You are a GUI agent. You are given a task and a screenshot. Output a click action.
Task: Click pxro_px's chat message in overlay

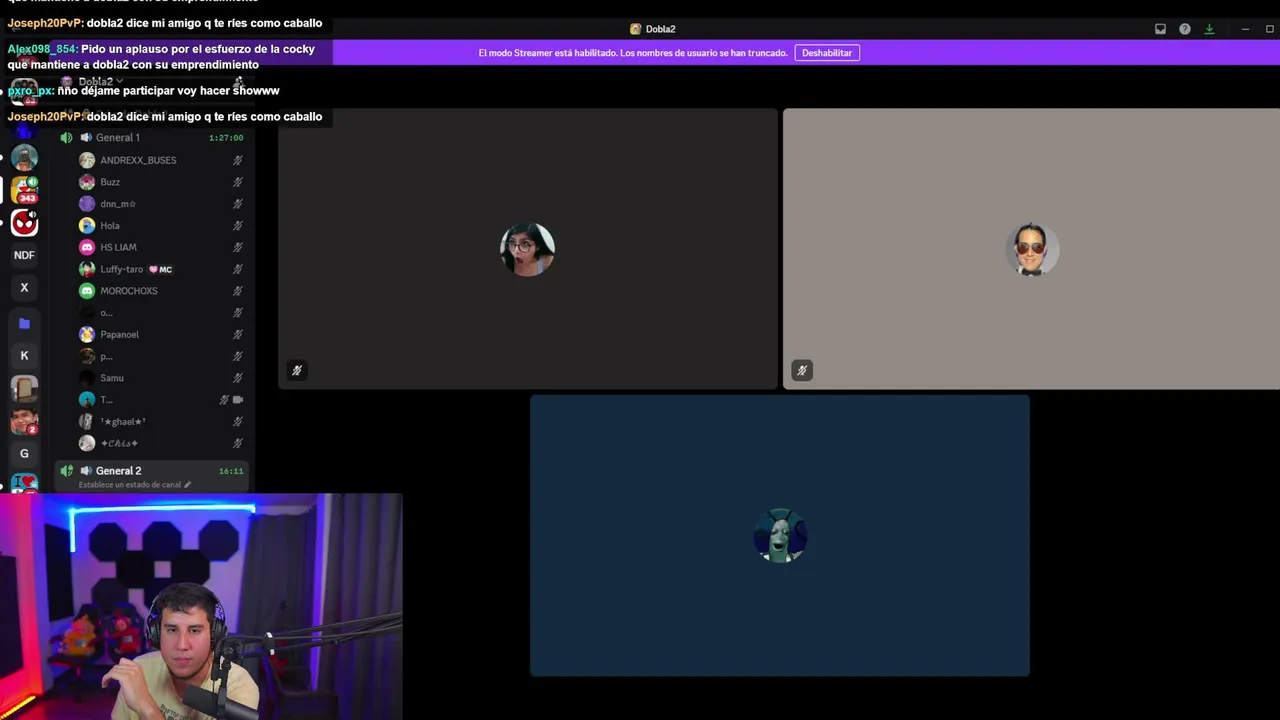[x=143, y=91]
